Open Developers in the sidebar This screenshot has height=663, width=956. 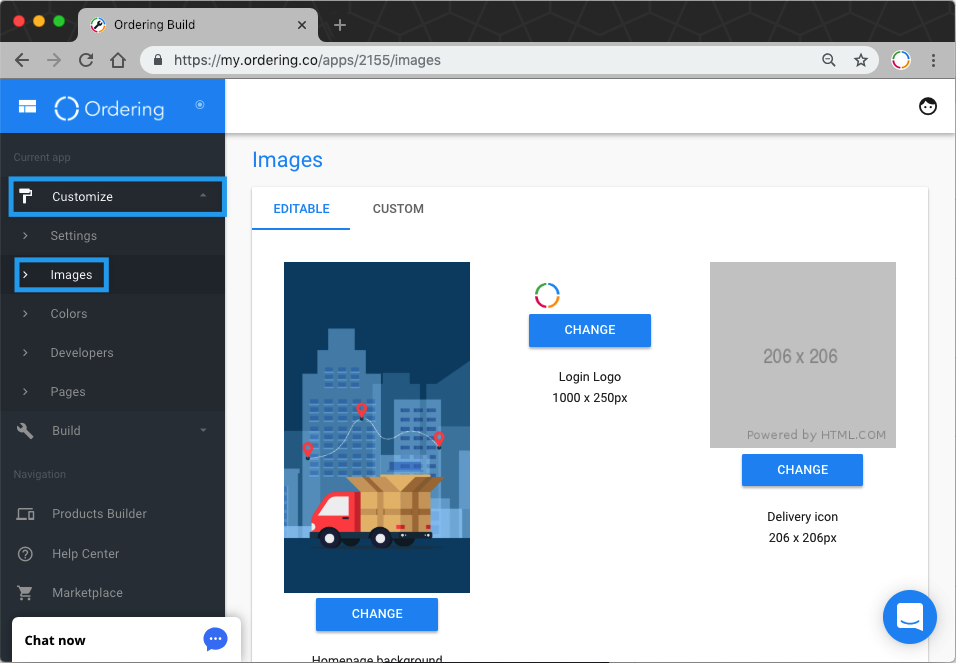click(82, 353)
